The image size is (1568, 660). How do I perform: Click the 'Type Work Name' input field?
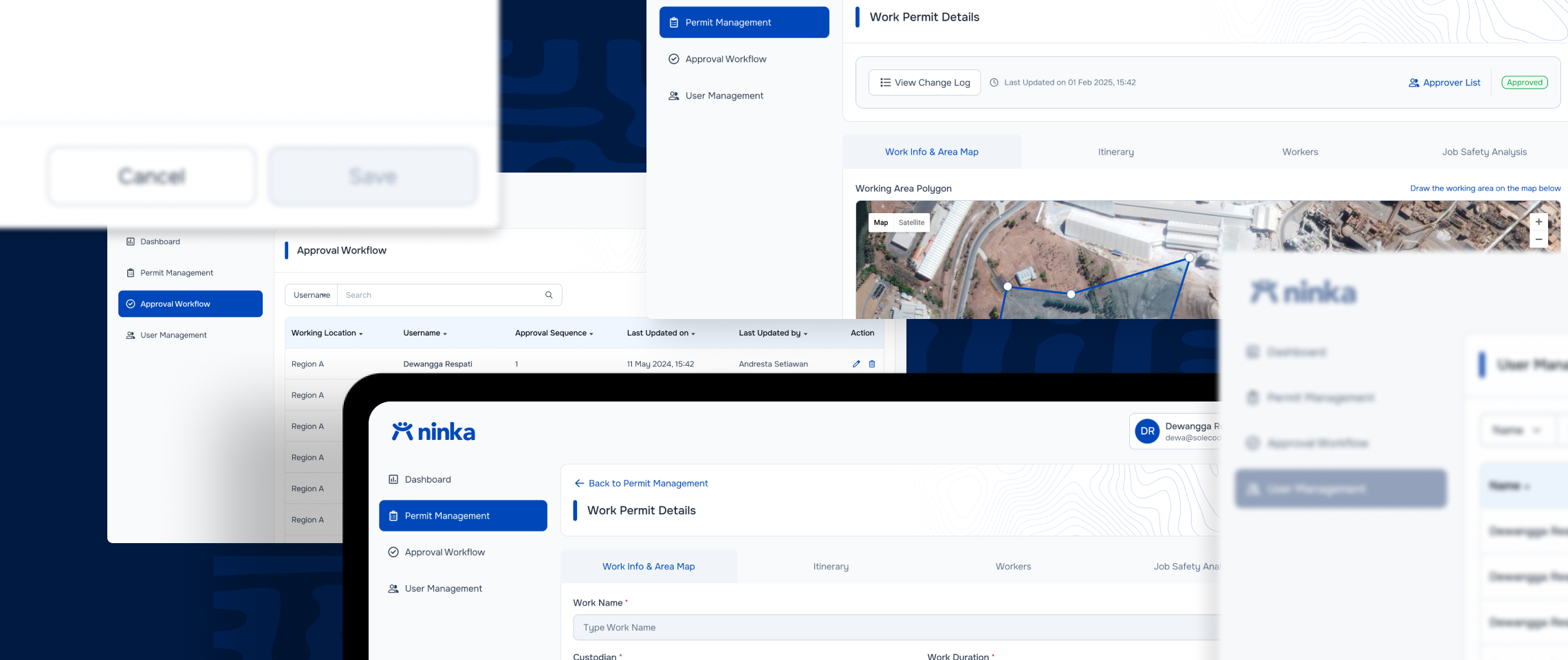895,628
